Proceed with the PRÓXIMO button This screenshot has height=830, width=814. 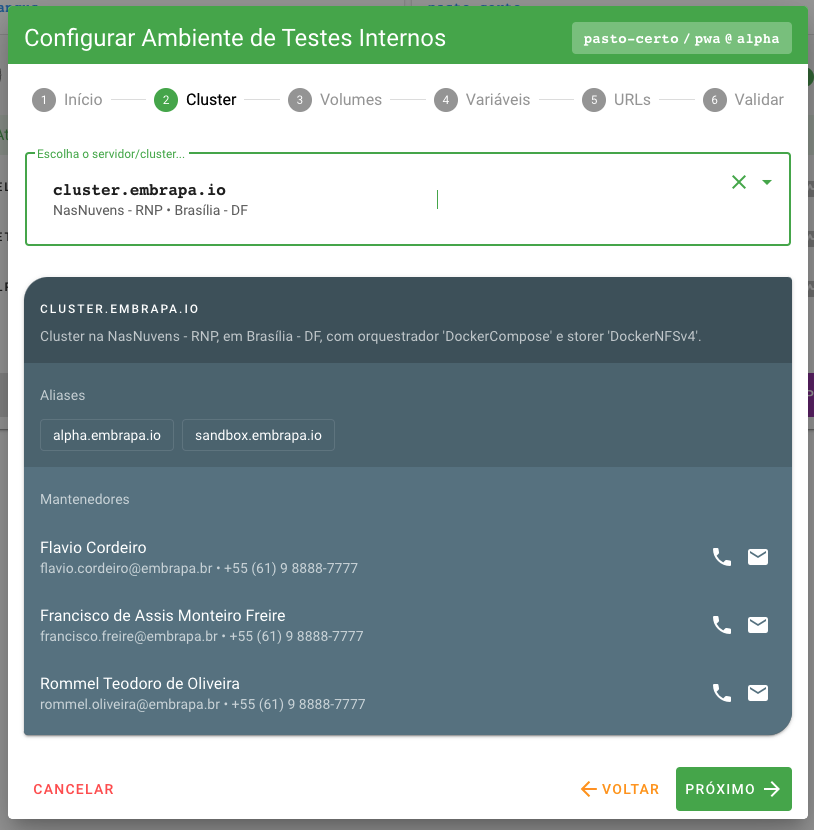734,789
